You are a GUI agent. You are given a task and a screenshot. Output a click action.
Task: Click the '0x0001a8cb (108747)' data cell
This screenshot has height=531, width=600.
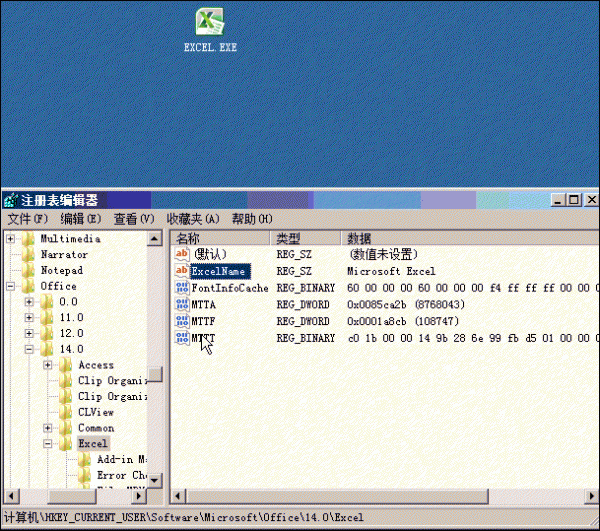(403, 321)
